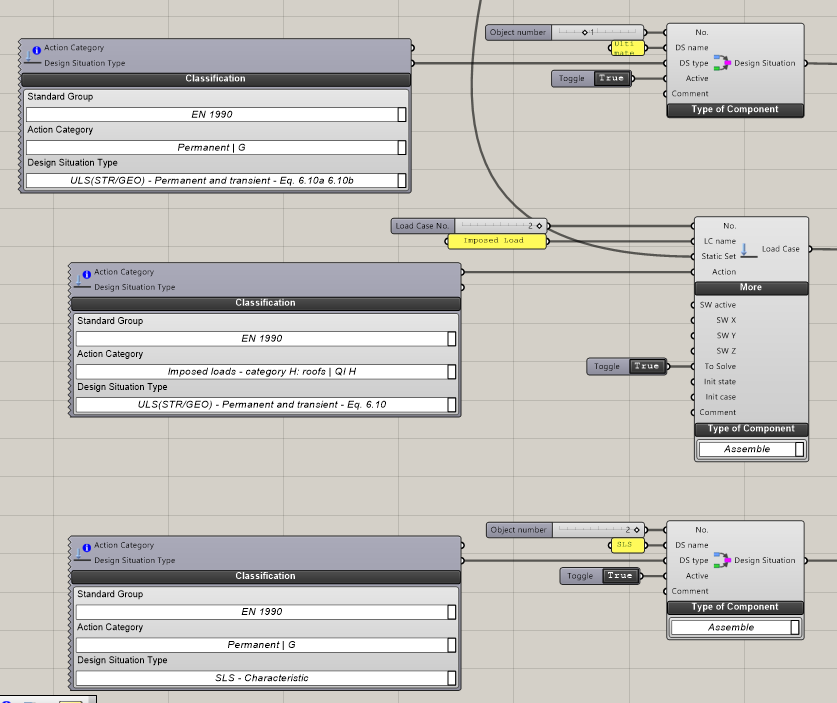Click Type of Component header on top Design Situation

pyautogui.click(x=735, y=109)
